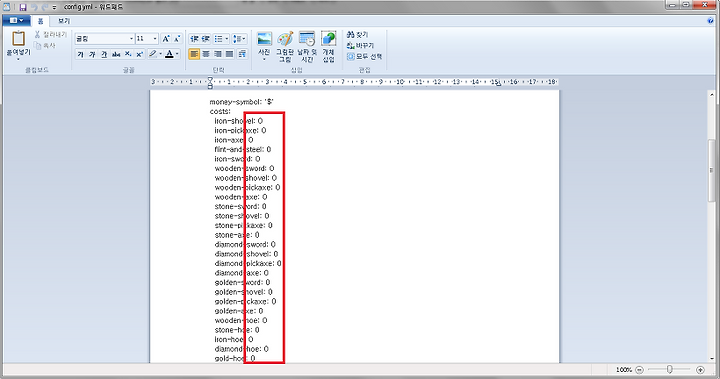Expand the font family dropdown
Screen dimensions: 720x379
click(131, 39)
